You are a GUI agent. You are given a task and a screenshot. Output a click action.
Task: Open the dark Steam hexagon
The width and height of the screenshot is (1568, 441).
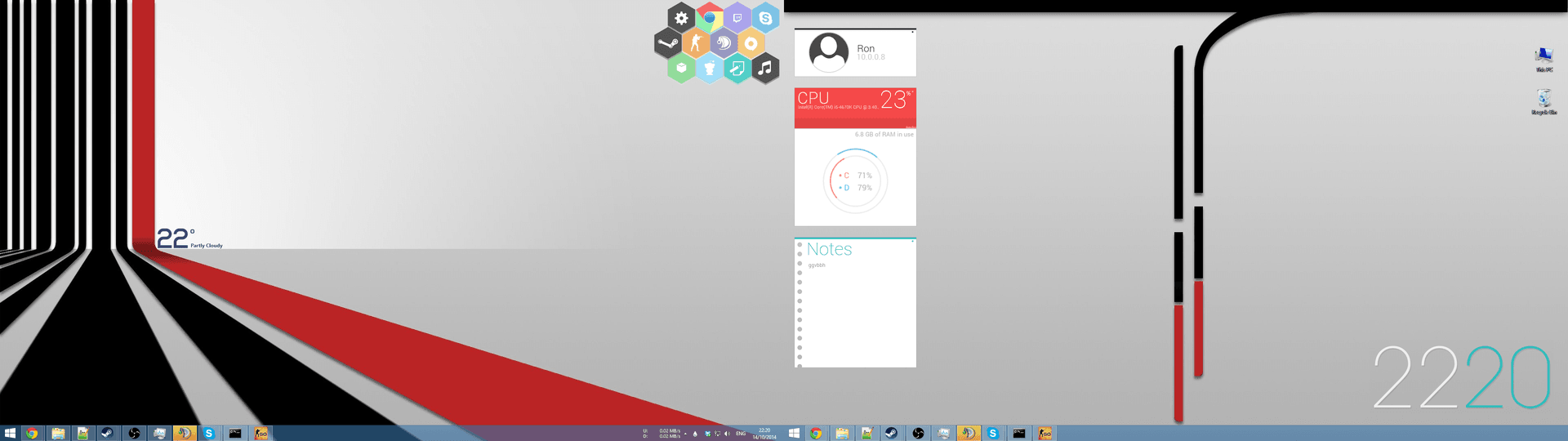[x=668, y=43]
